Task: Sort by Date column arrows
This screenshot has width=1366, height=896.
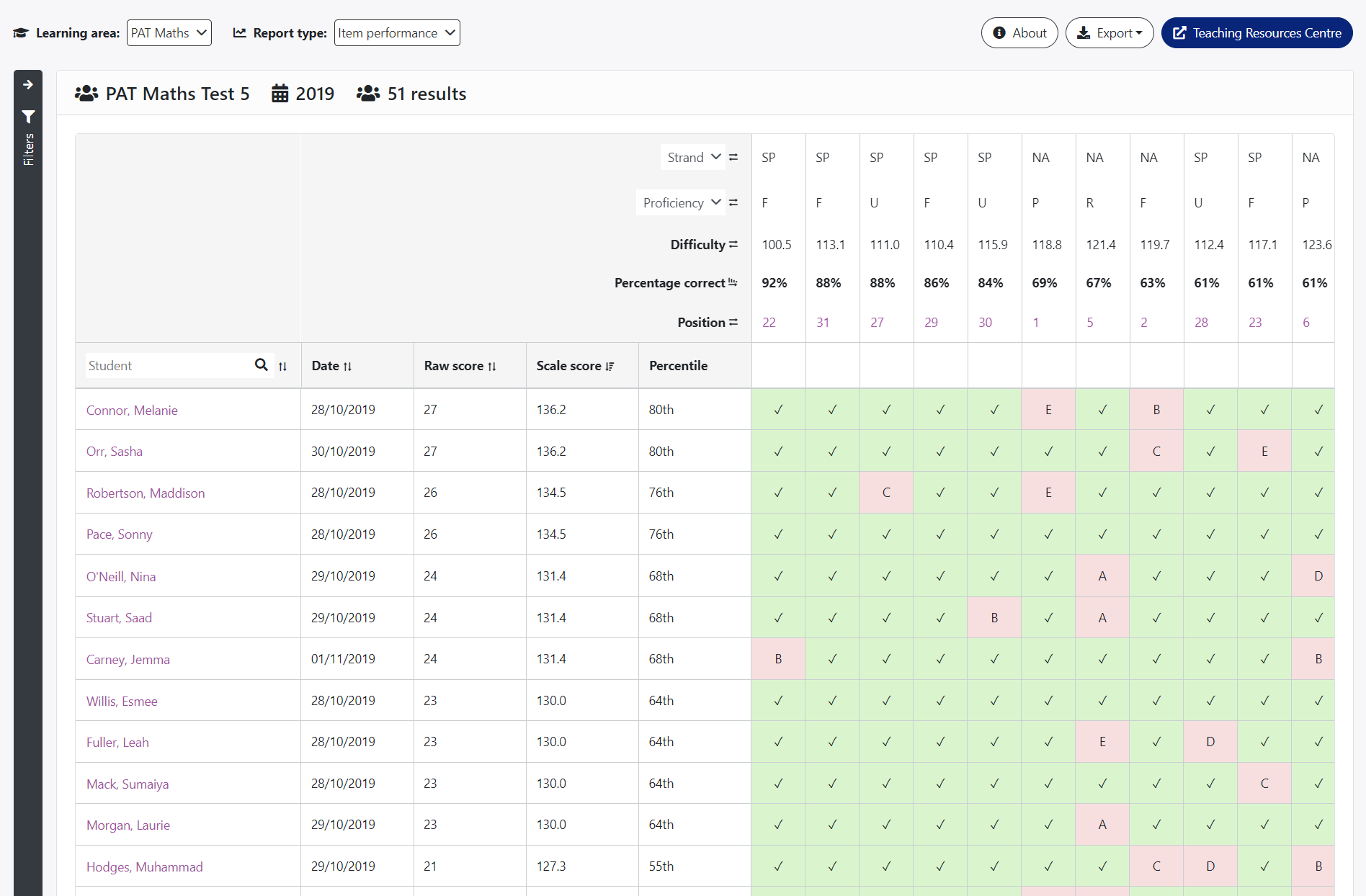Action: [x=347, y=367]
